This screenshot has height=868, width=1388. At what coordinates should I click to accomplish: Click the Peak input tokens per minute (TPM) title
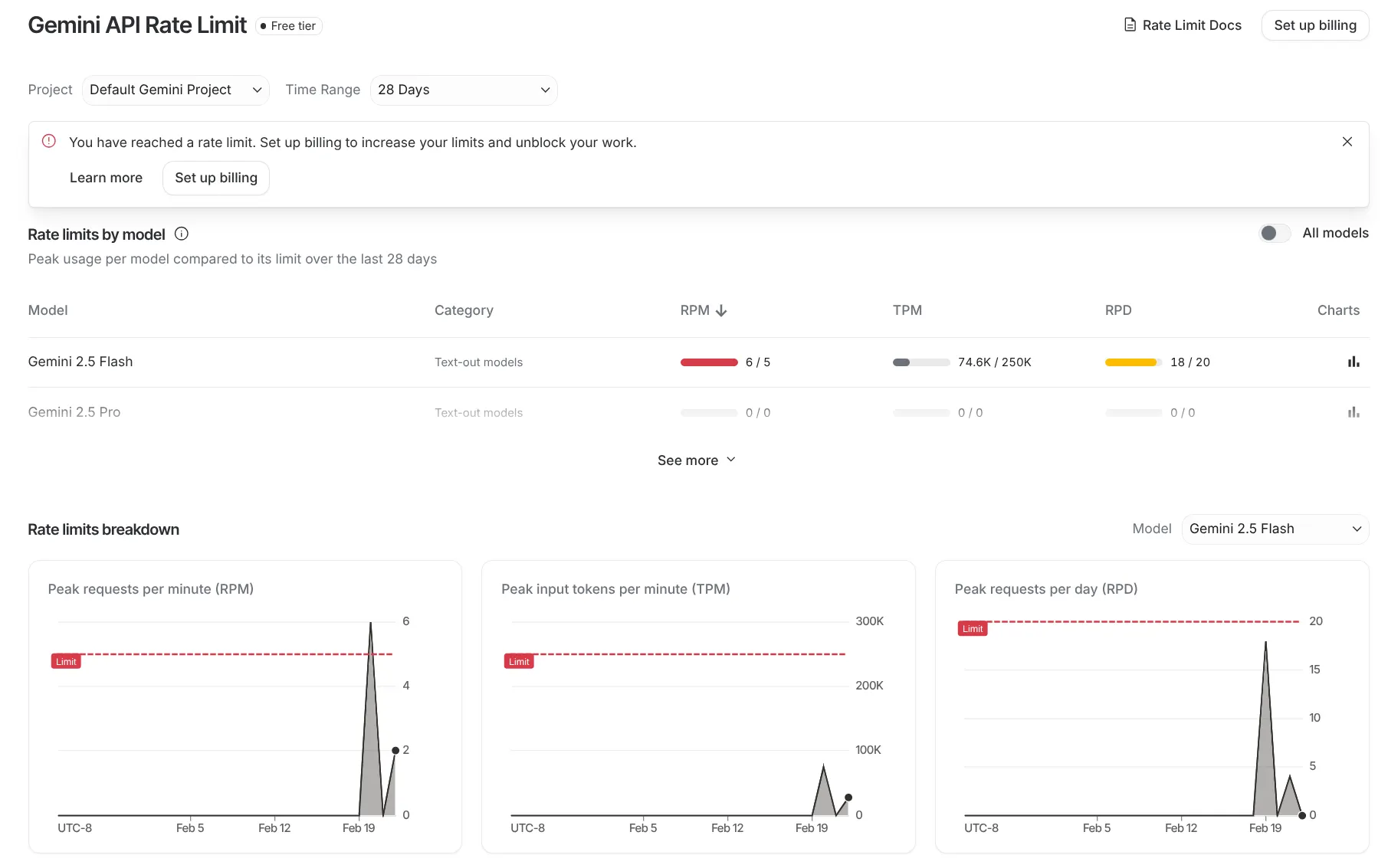pos(615,589)
